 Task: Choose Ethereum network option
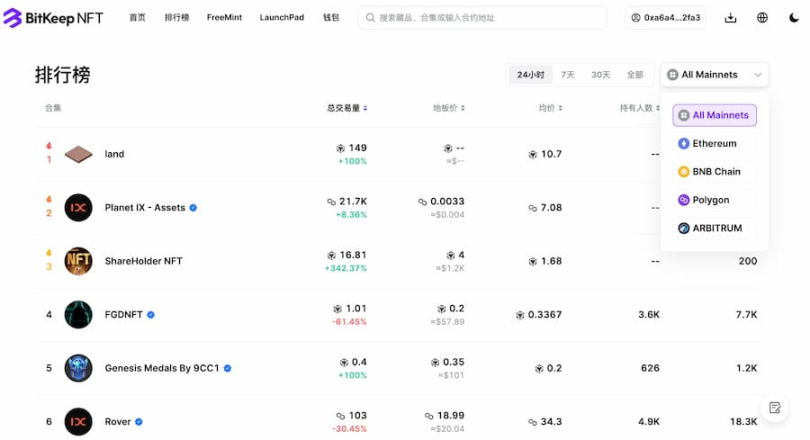(714, 144)
